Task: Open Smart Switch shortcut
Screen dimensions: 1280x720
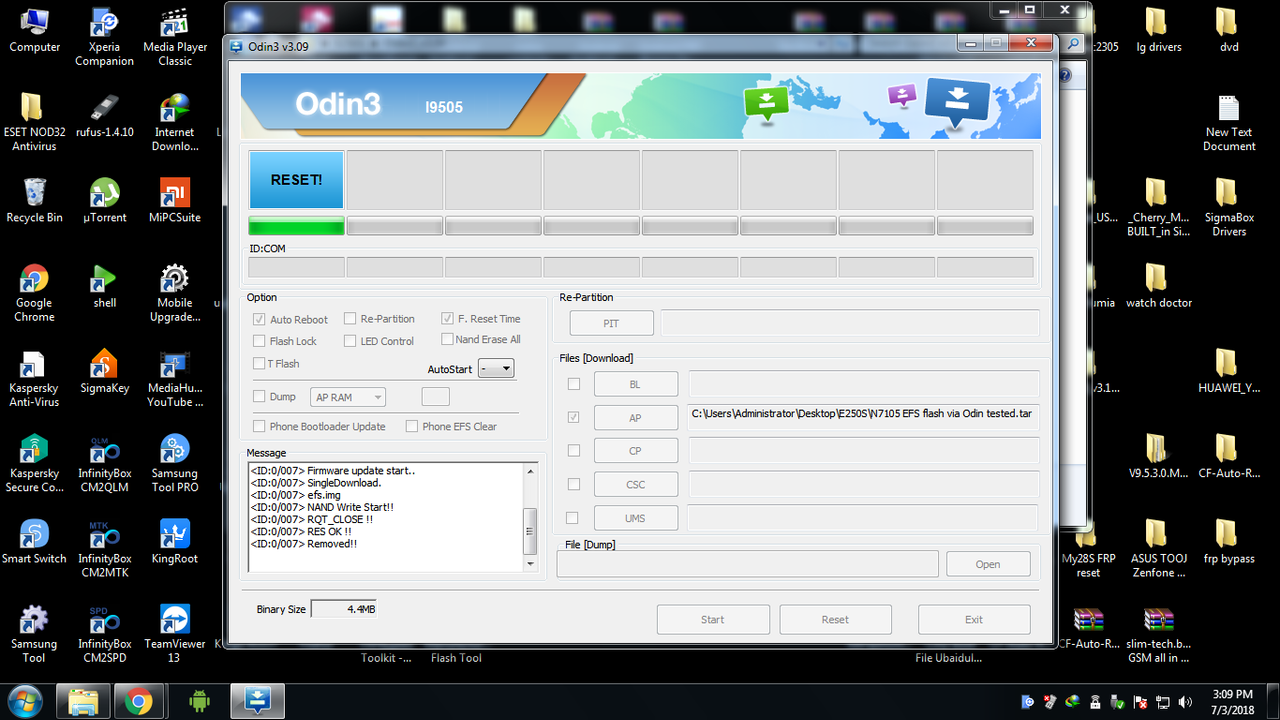Action: (34, 542)
